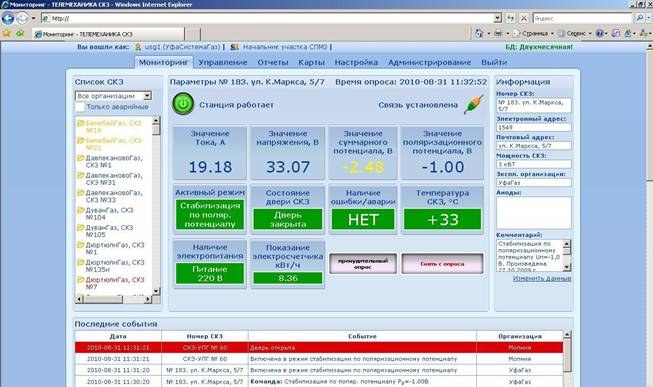The width and height of the screenshot is (653, 387).
Task: Click the Питание 220 В indicator
Action: 210,273
